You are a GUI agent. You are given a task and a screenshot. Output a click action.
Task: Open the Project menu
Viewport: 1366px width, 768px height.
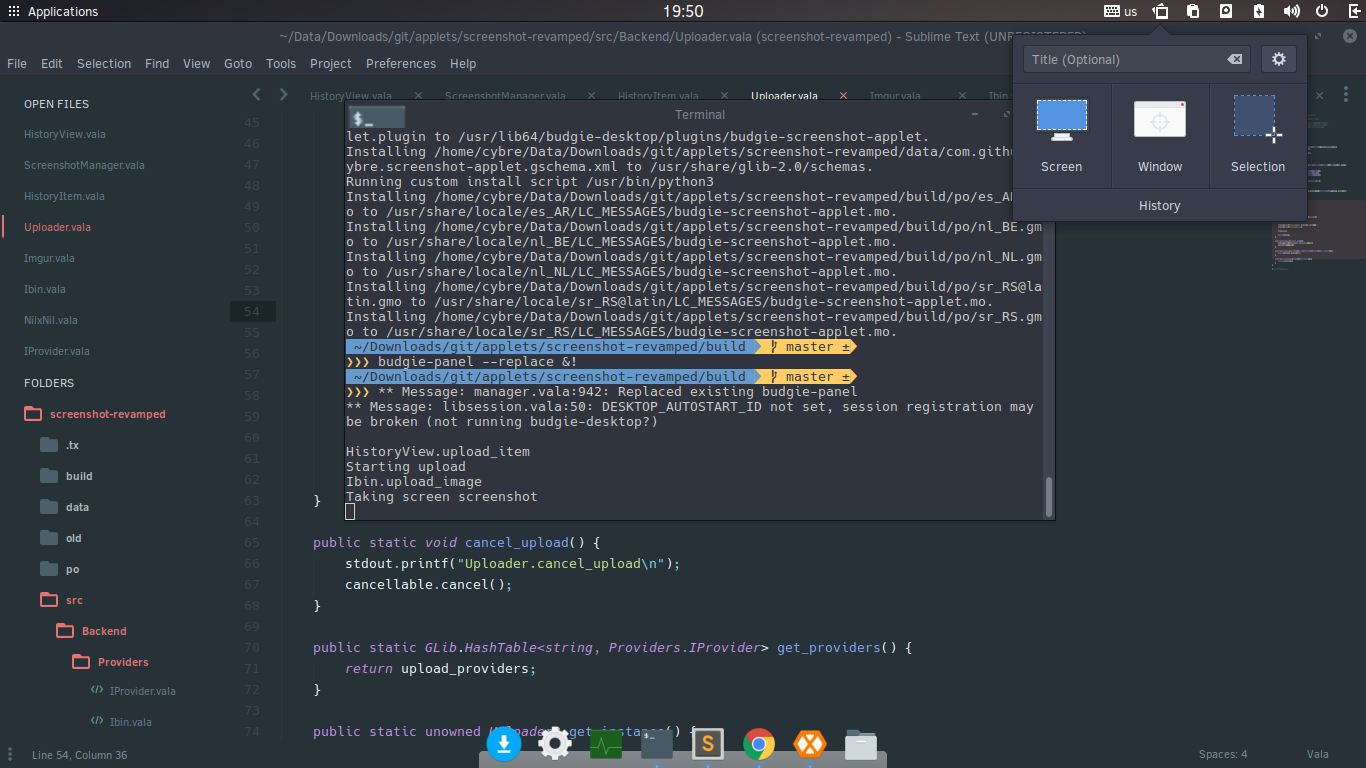[331, 63]
